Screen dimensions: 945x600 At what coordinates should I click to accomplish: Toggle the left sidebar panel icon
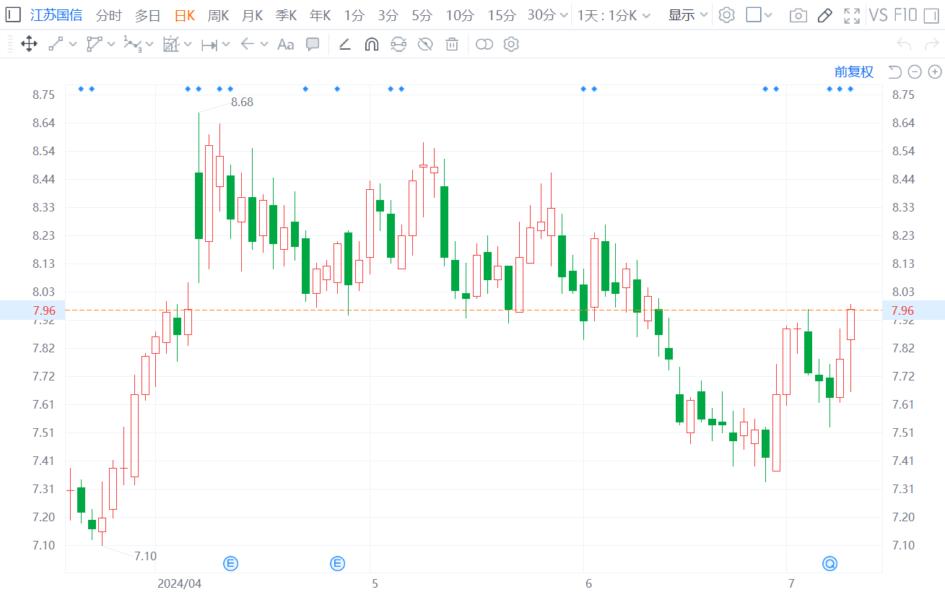tap(13, 14)
